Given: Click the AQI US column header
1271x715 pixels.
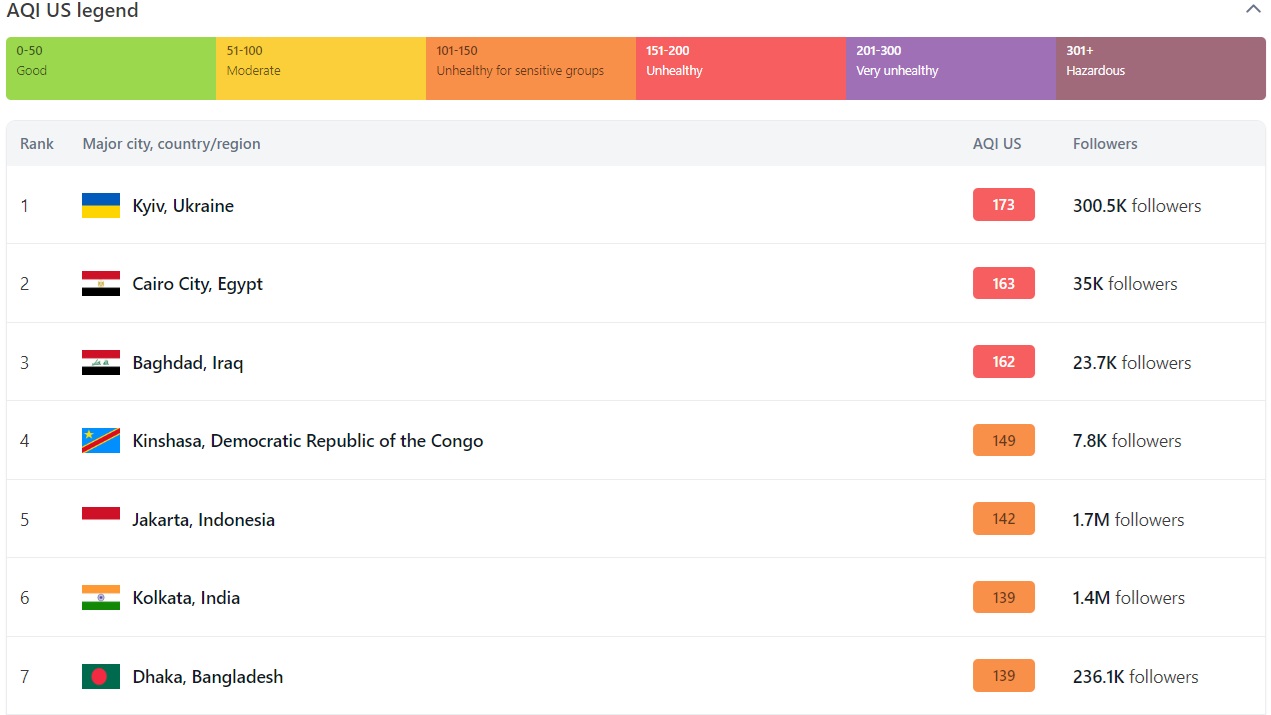Looking at the screenshot, I should (997, 144).
